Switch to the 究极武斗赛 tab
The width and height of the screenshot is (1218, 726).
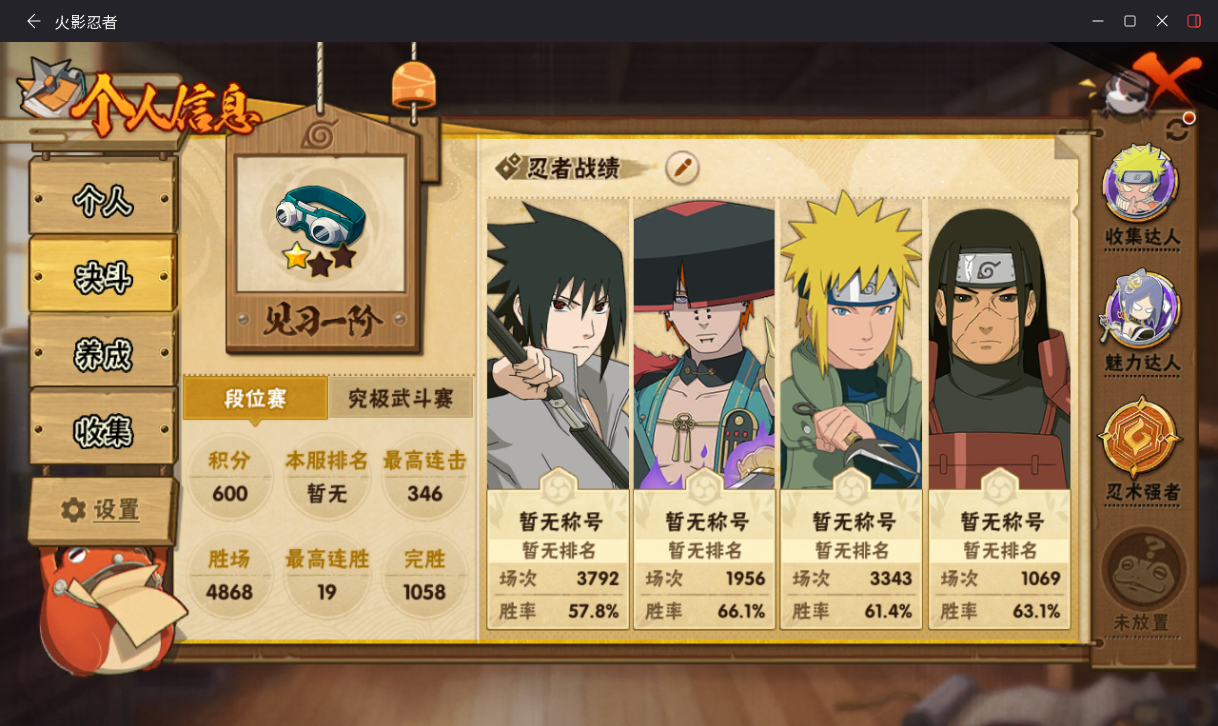point(400,398)
